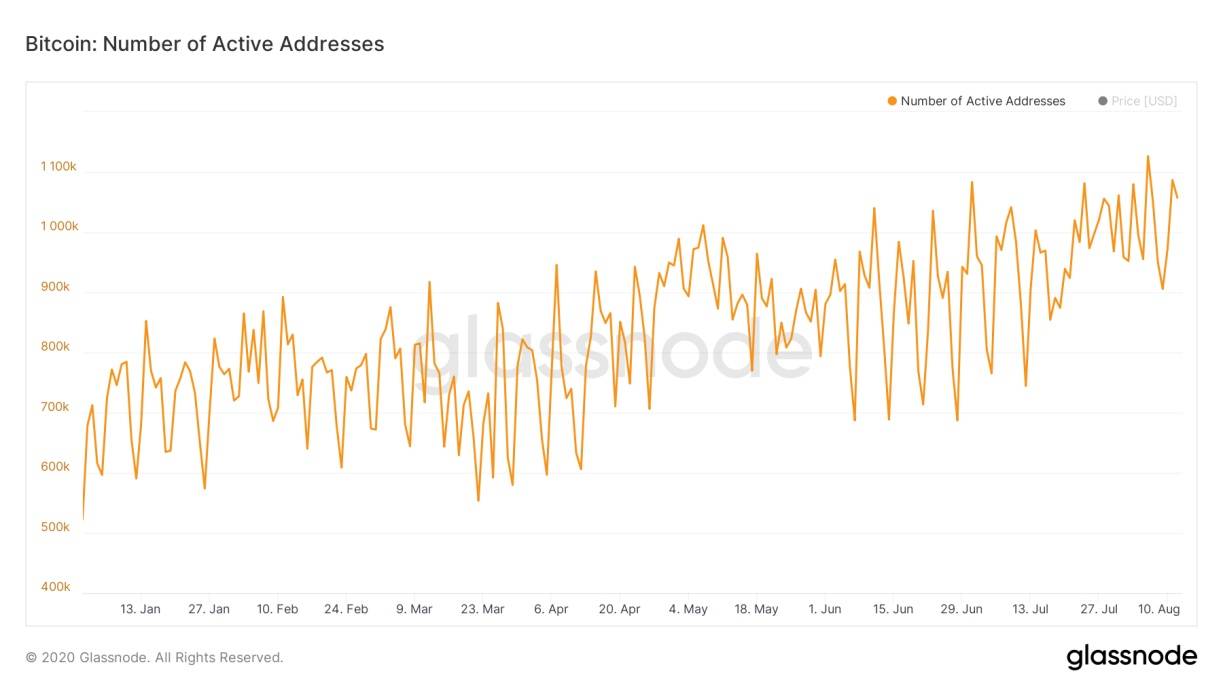The width and height of the screenshot is (1223, 688).
Task: Select the '10. Aug' x-axis date label
Action: tap(1160, 609)
